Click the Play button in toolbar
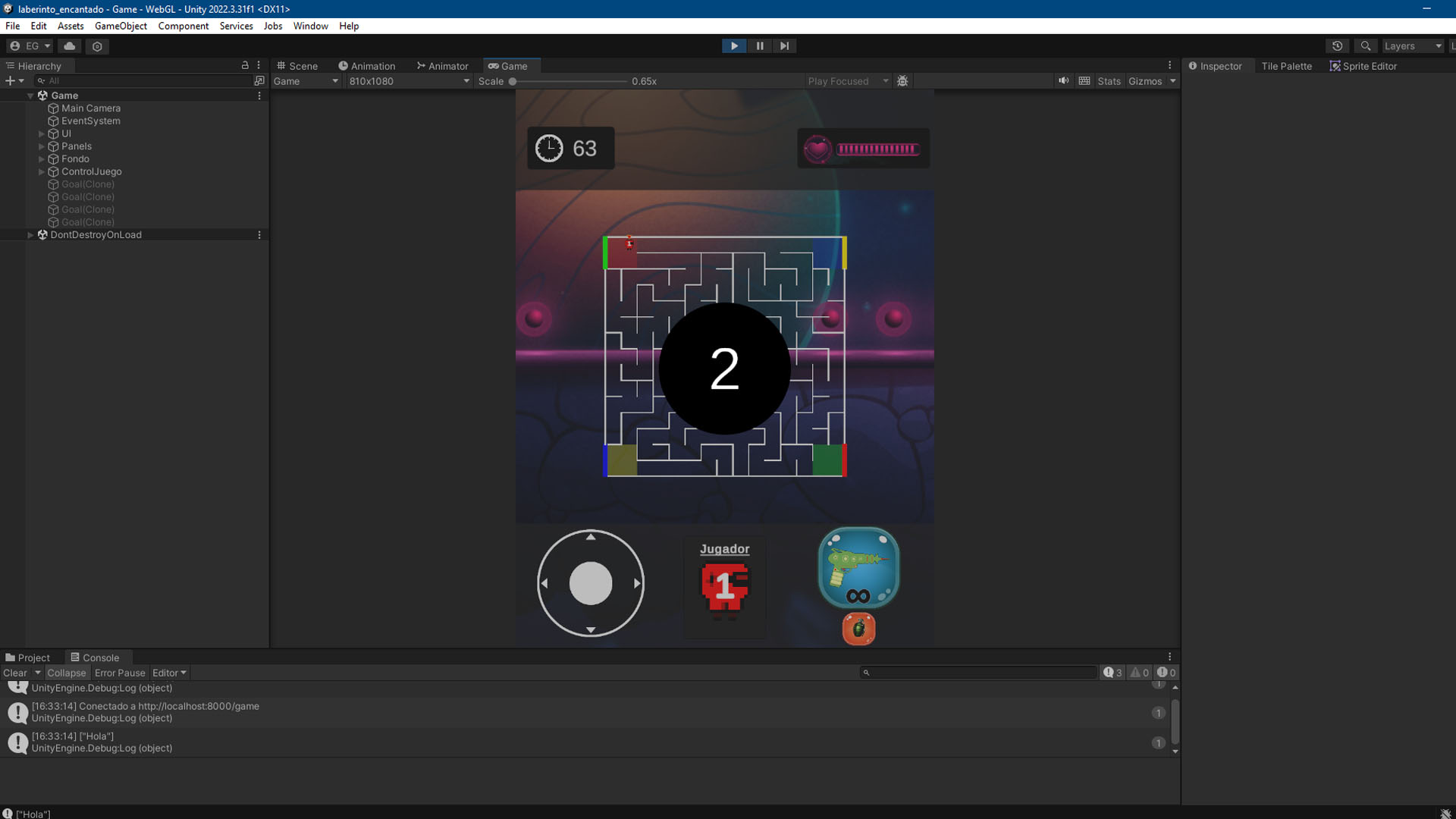This screenshot has width=1456, height=819. pyautogui.click(x=733, y=46)
